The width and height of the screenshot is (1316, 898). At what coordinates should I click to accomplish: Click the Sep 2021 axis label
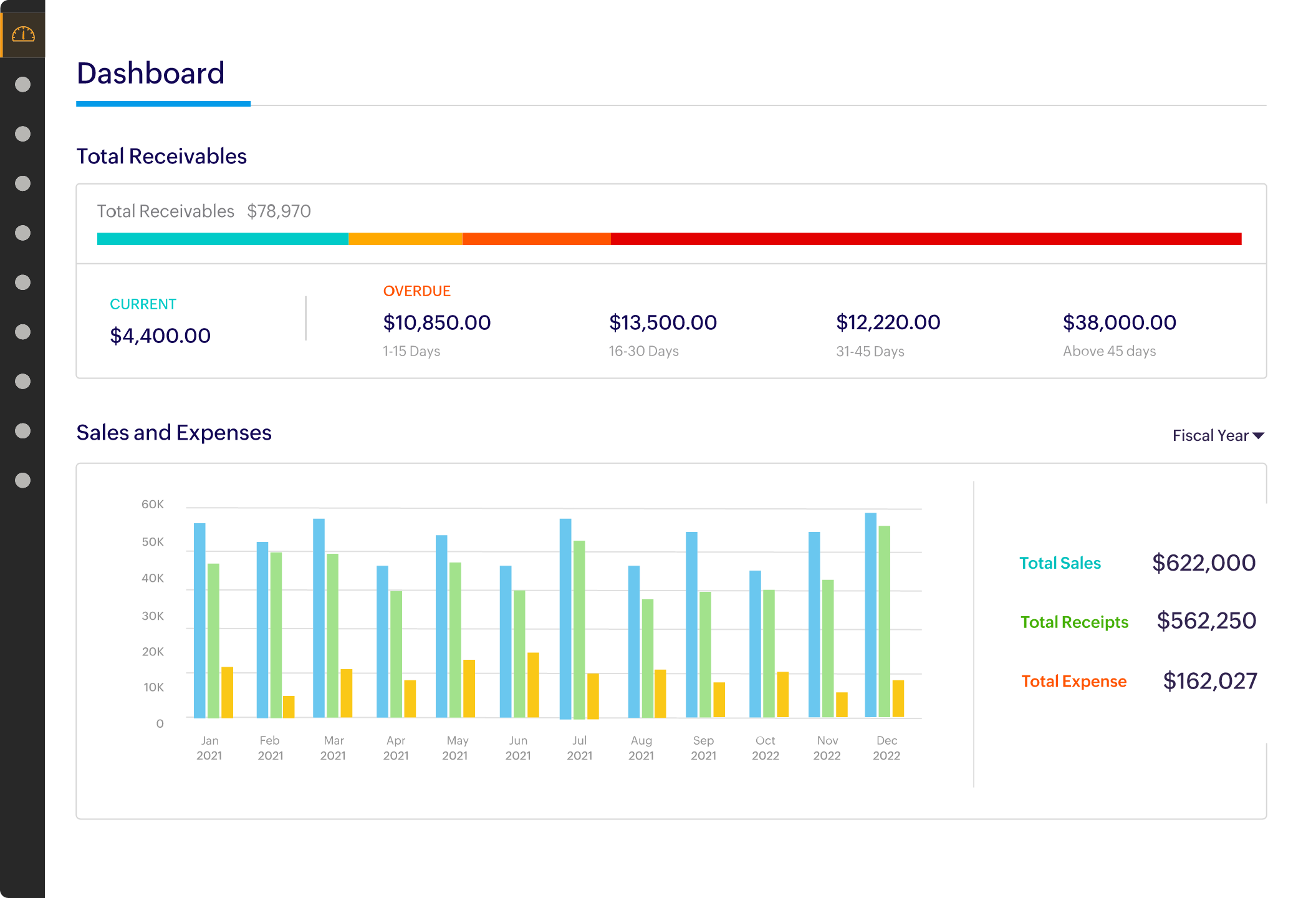pyautogui.click(x=703, y=748)
